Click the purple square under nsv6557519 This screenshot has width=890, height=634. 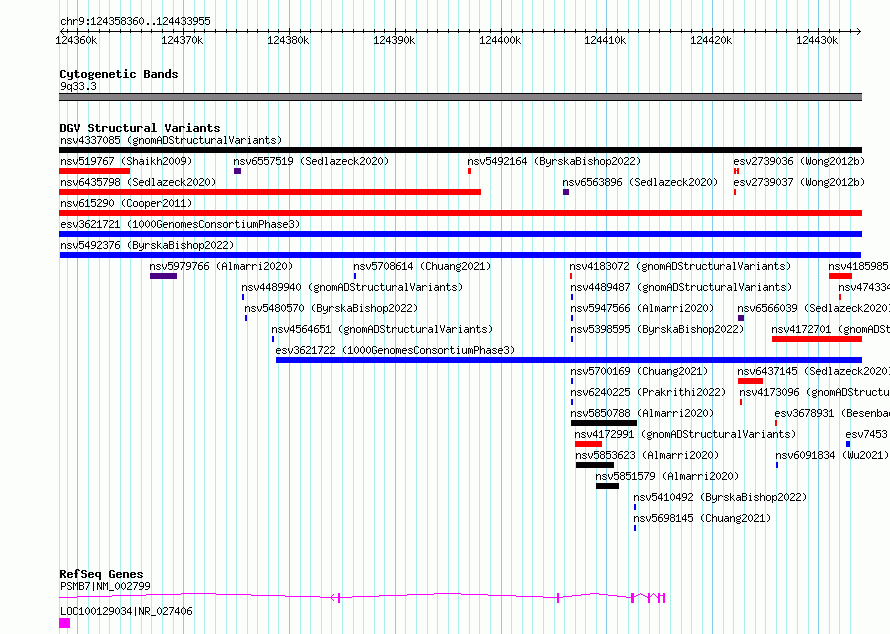[x=237, y=171]
